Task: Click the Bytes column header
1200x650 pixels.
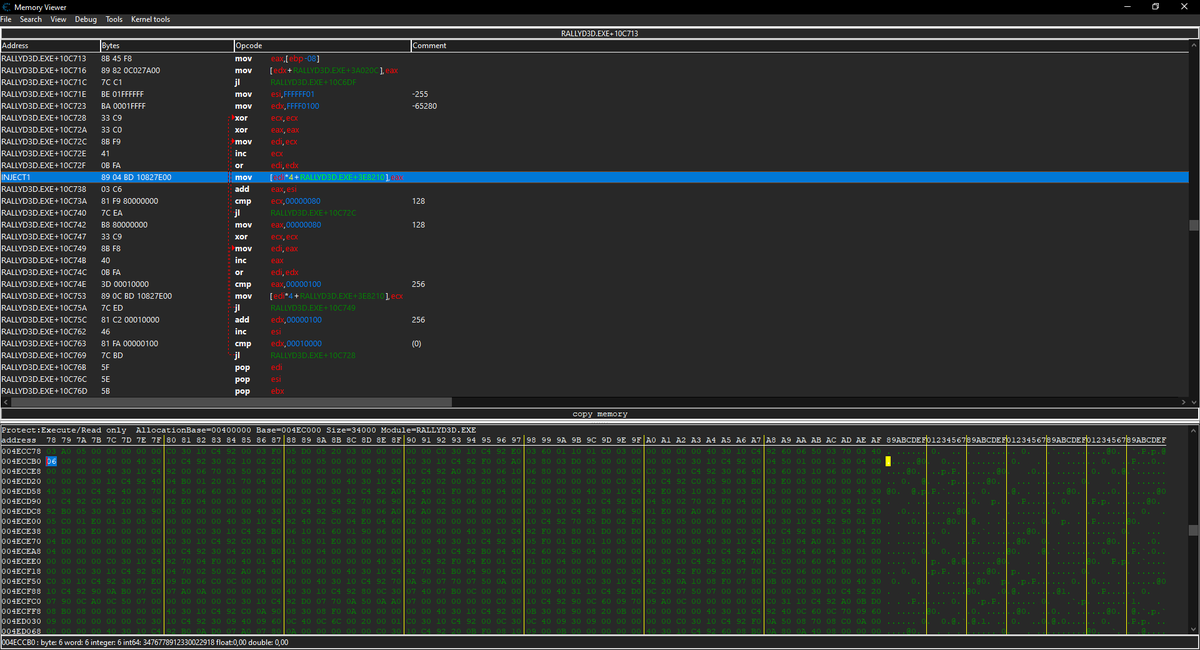Action: click(x=167, y=46)
